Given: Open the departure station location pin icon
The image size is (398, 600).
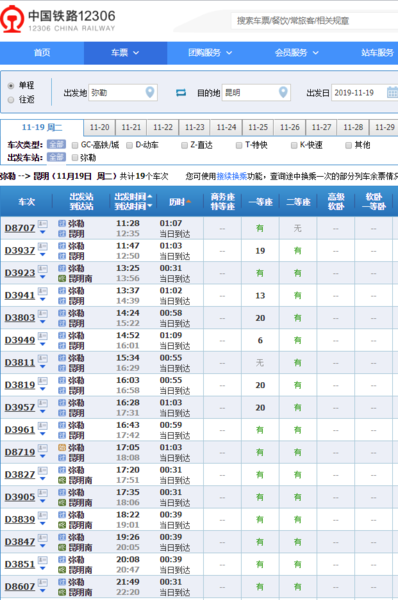Looking at the screenshot, I should pos(150,92).
